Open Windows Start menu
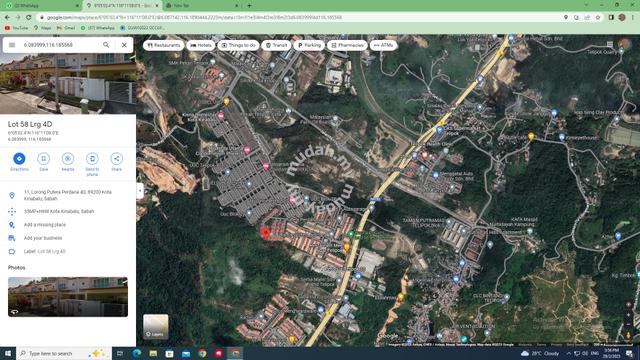Viewport: 640px width, 360px height. tap(8, 353)
